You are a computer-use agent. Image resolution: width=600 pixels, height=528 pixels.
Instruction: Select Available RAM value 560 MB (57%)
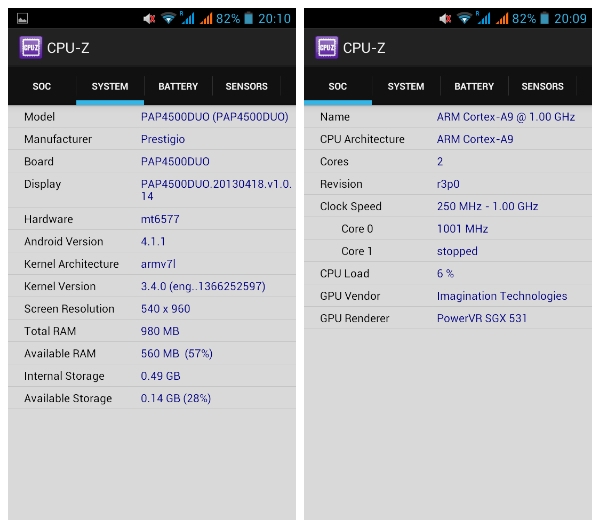coord(176,353)
